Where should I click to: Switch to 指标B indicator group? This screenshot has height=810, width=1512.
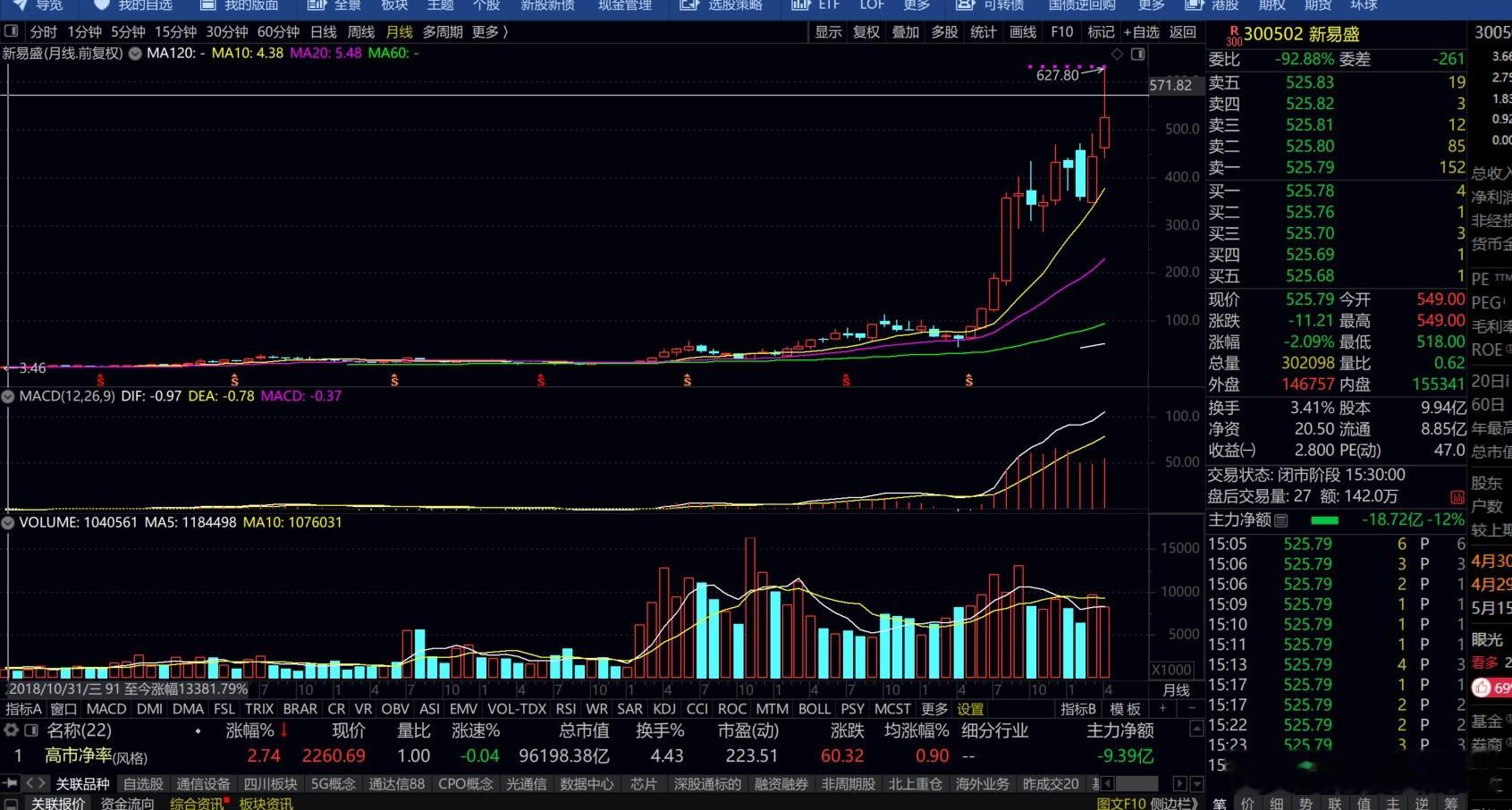(1078, 709)
